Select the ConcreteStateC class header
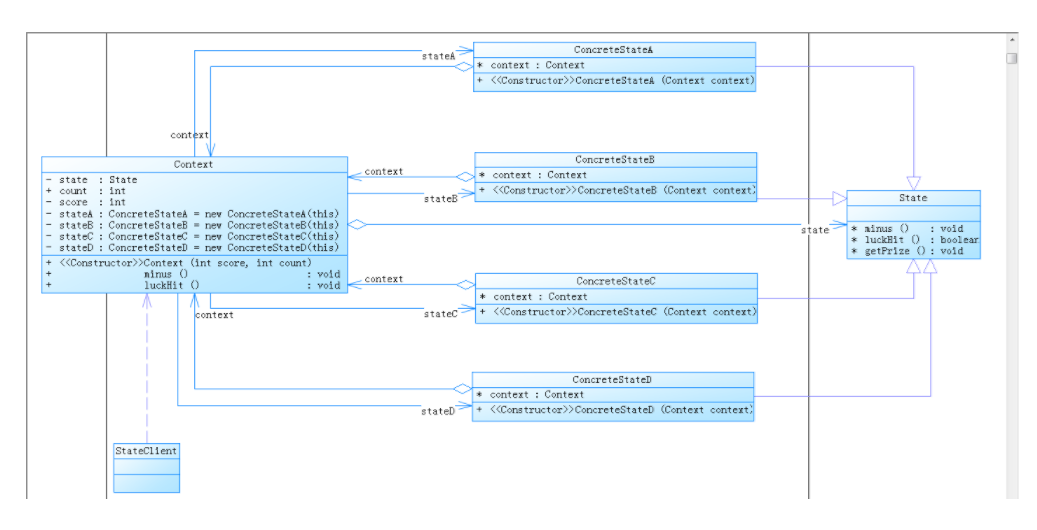This screenshot has width=1037, height=530. 616,281
